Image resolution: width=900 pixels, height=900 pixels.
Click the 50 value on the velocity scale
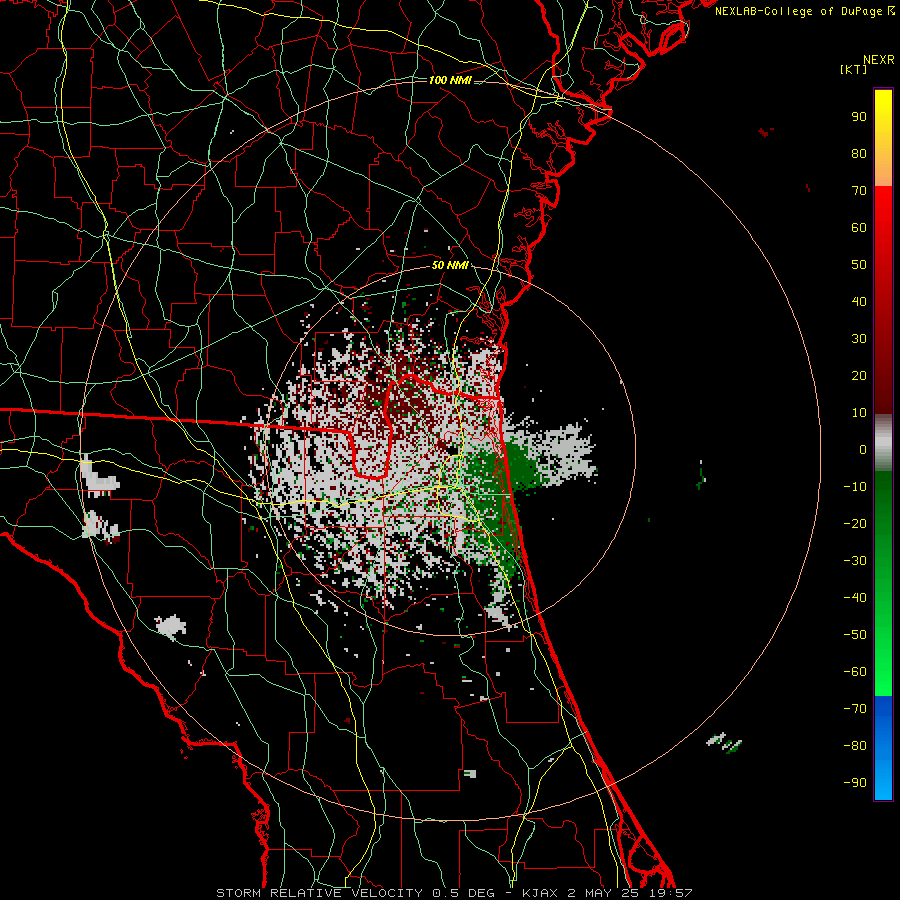tap(859, 265)
